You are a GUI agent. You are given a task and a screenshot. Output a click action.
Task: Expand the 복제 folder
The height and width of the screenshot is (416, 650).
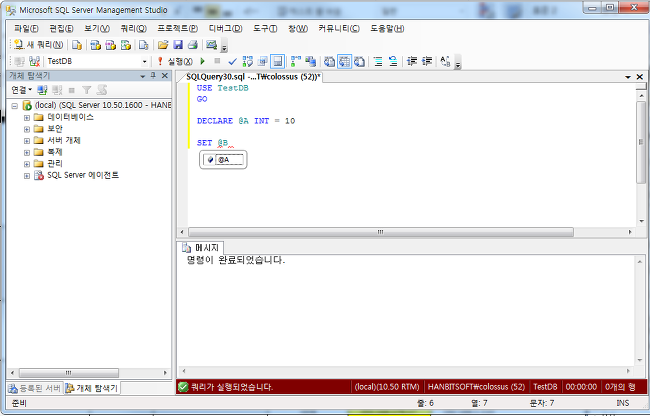pos(27,152)
